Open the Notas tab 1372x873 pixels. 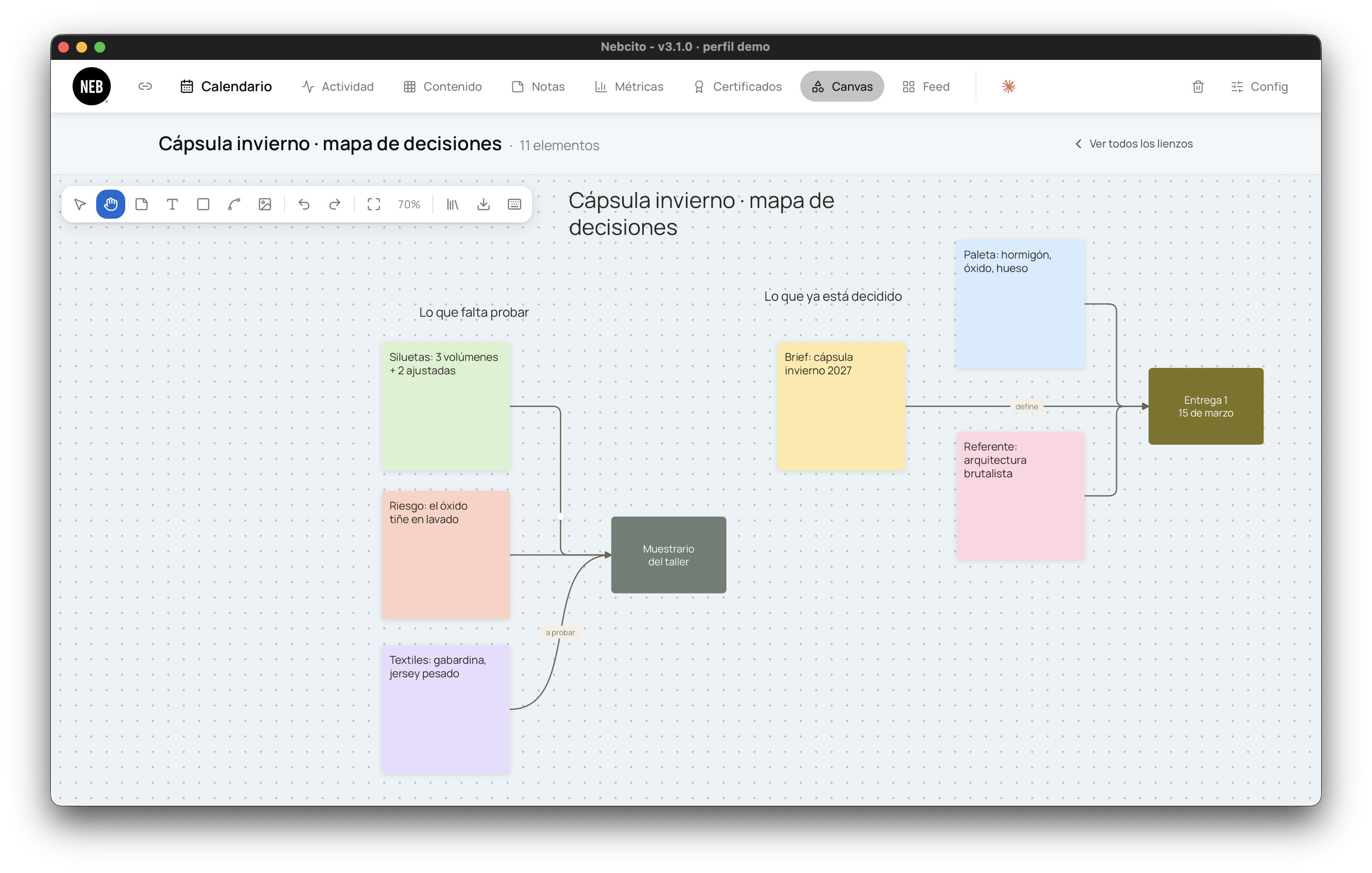[539, 86]
